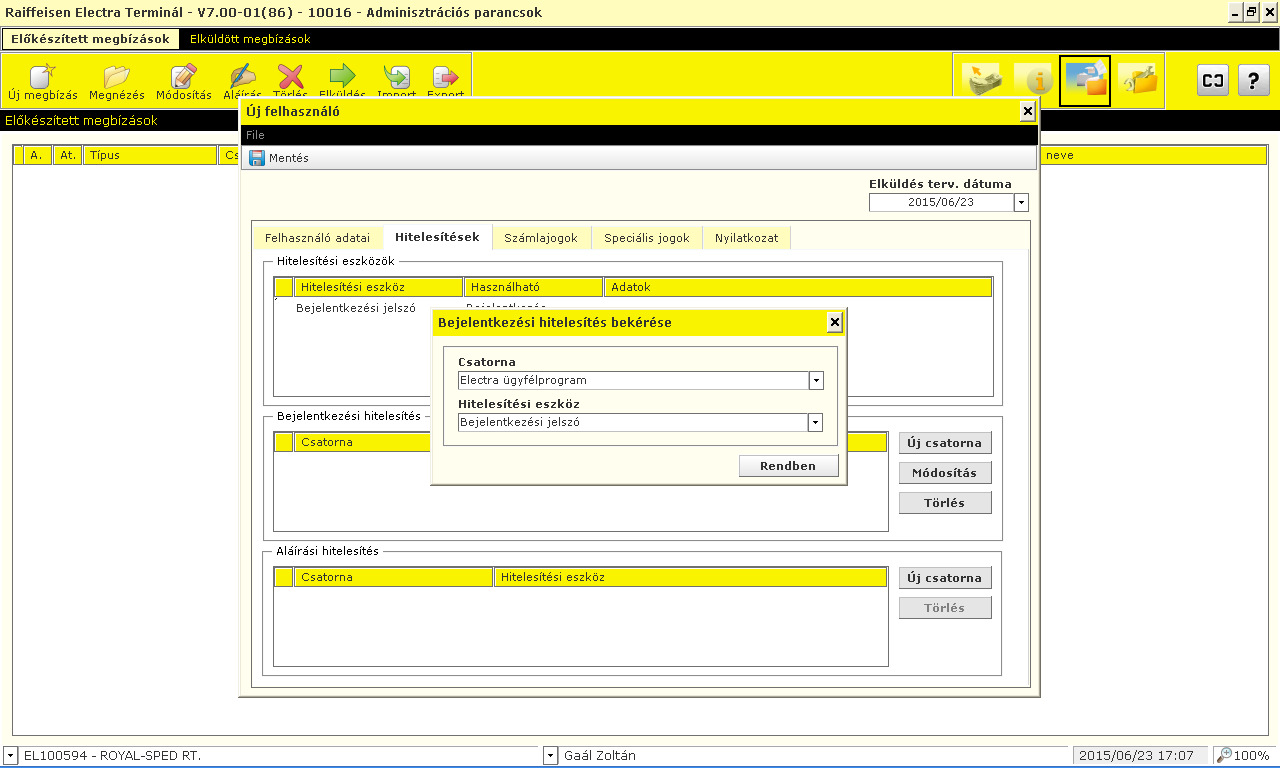
Task: Open the Számlajogok tab
Action: pos(541,238)
